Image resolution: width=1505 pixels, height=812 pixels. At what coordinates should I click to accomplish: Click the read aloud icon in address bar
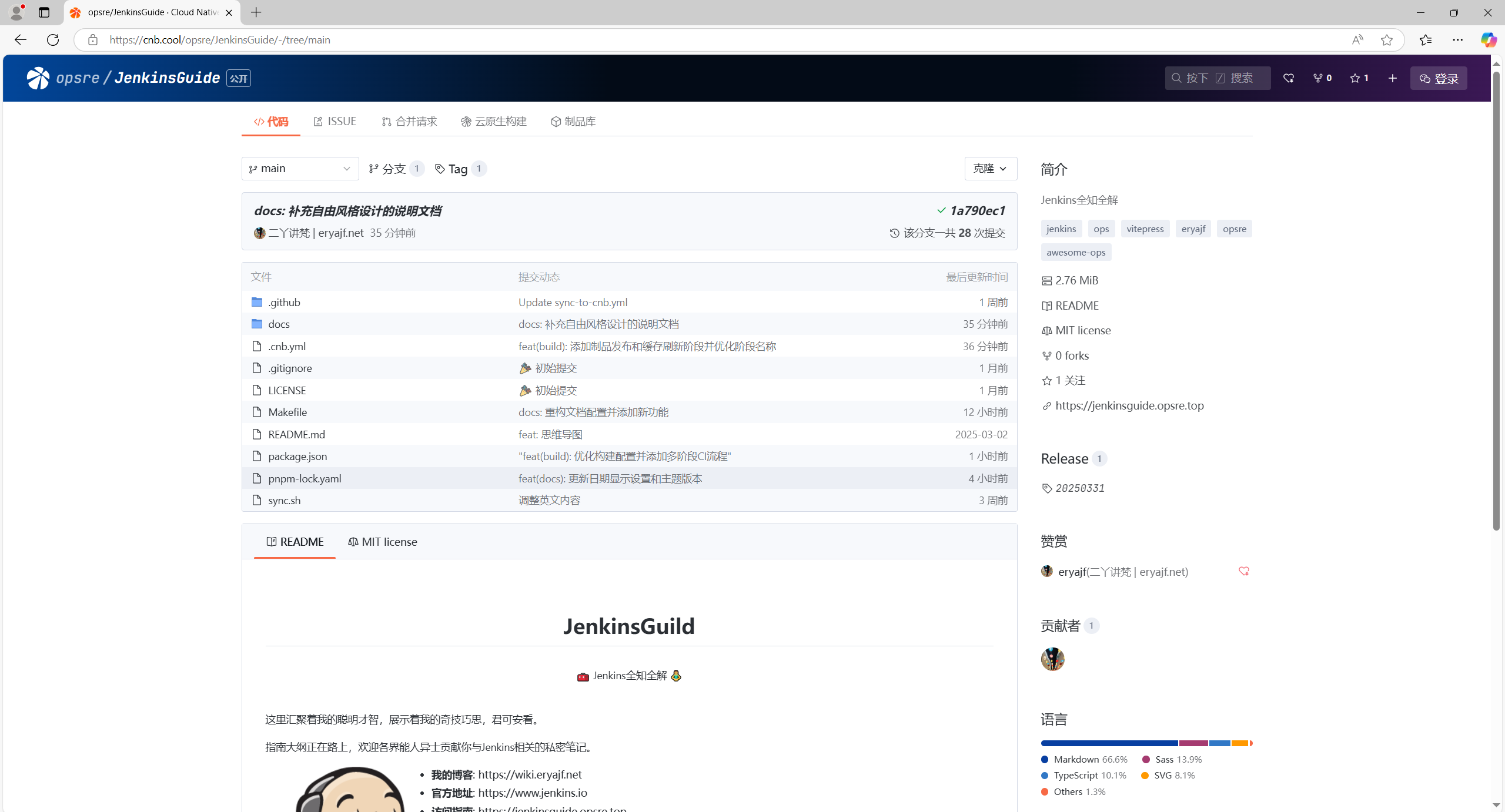(1357, 39)
